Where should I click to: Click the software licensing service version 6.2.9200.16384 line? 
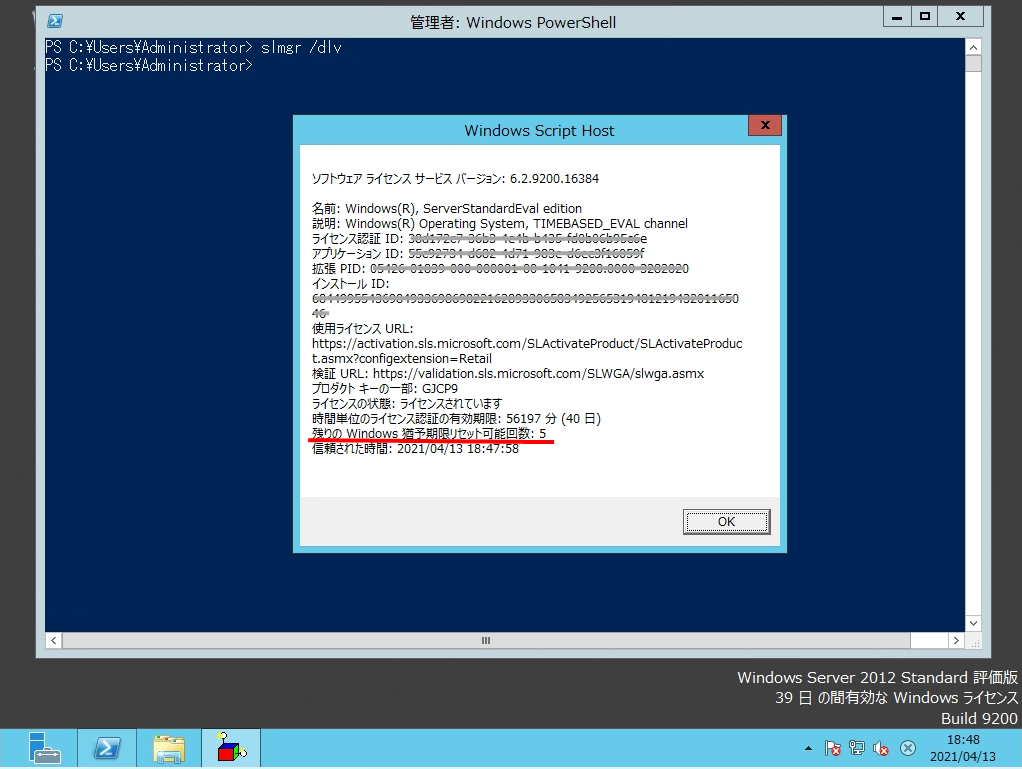[x=455, y=179]
